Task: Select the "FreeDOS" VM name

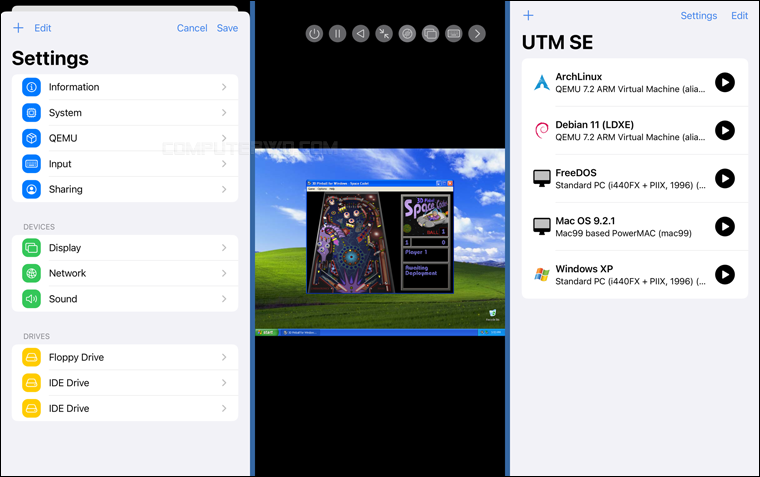Action: tap(576, 173)
